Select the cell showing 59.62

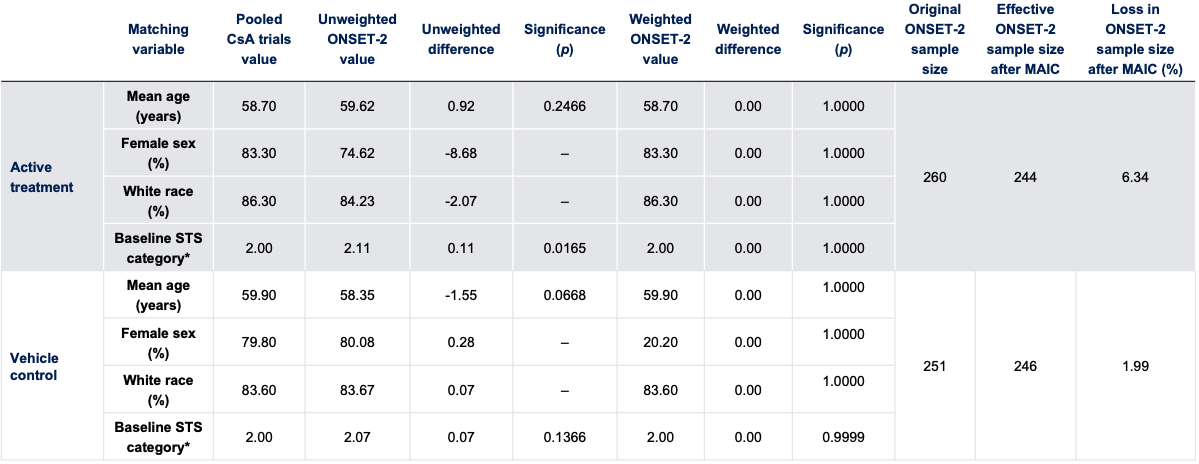pos(357,105)
